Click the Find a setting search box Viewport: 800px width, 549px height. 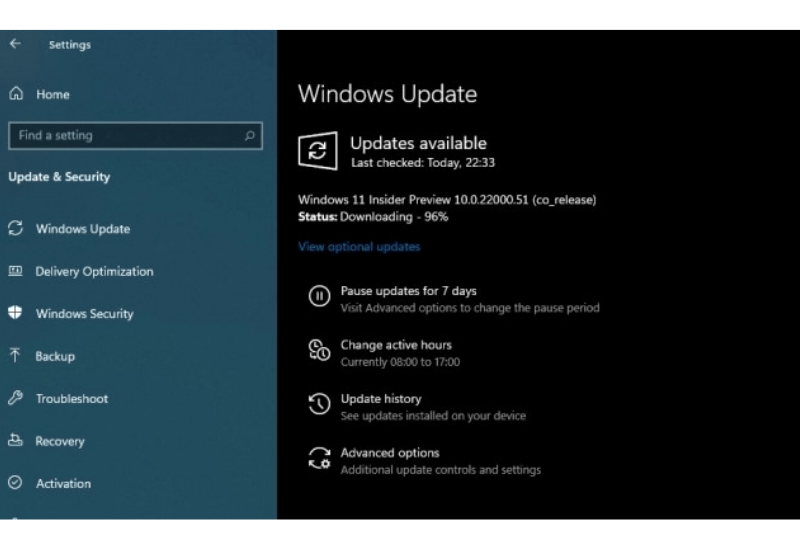click(125, 136)
